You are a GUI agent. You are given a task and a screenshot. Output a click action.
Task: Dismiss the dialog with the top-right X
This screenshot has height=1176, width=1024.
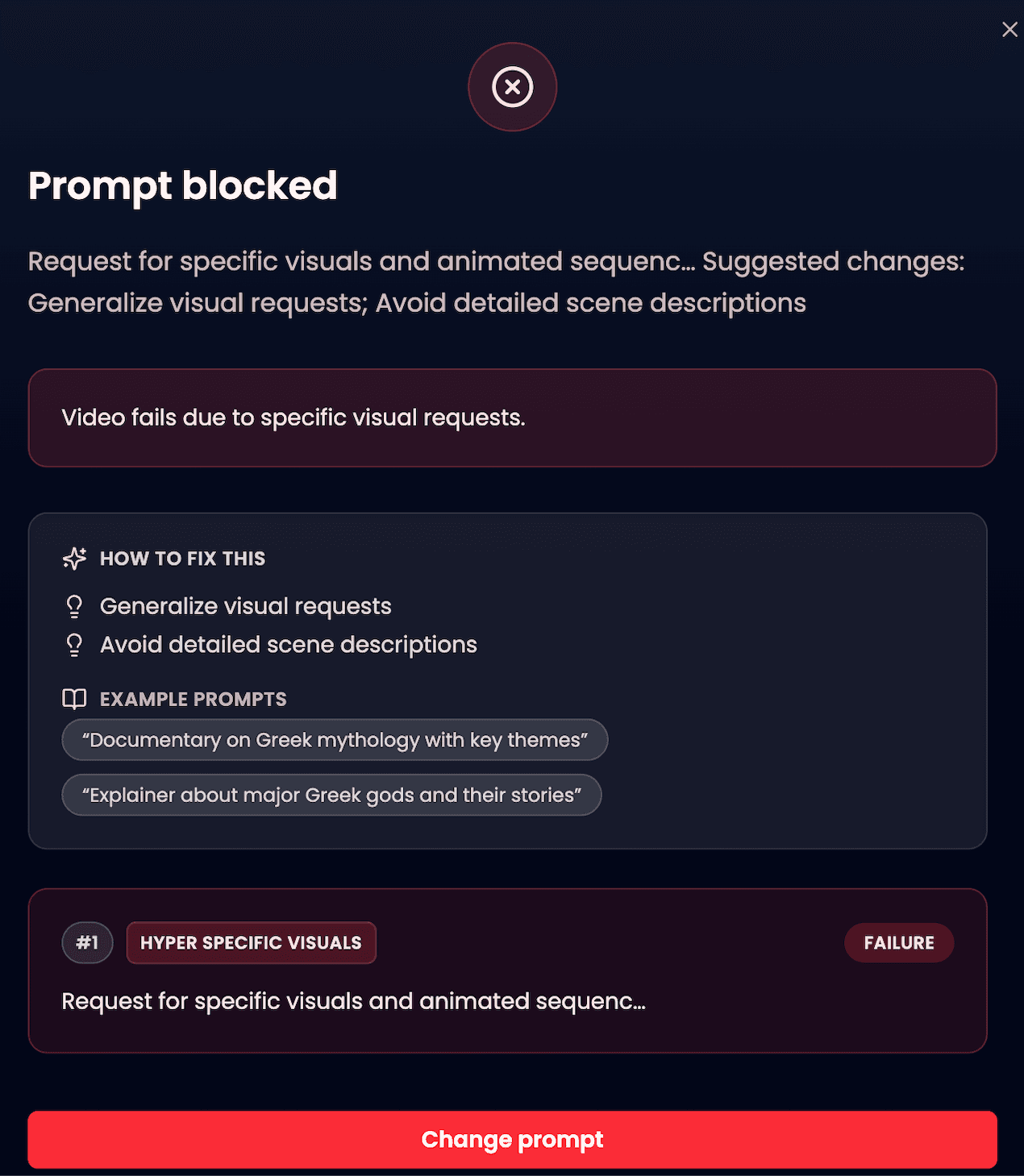(1009, 29)
